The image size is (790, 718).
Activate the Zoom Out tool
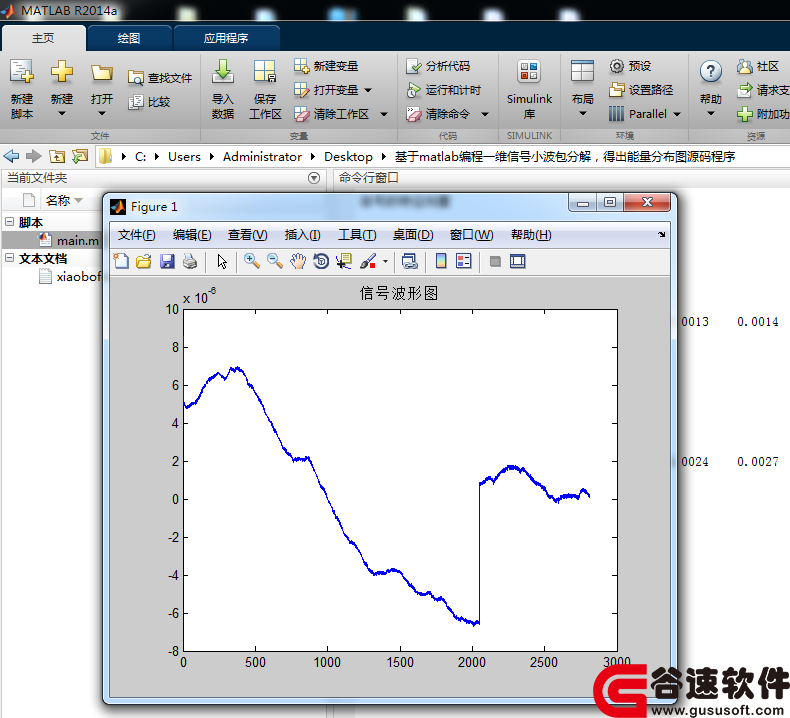(x=275, y=261)
